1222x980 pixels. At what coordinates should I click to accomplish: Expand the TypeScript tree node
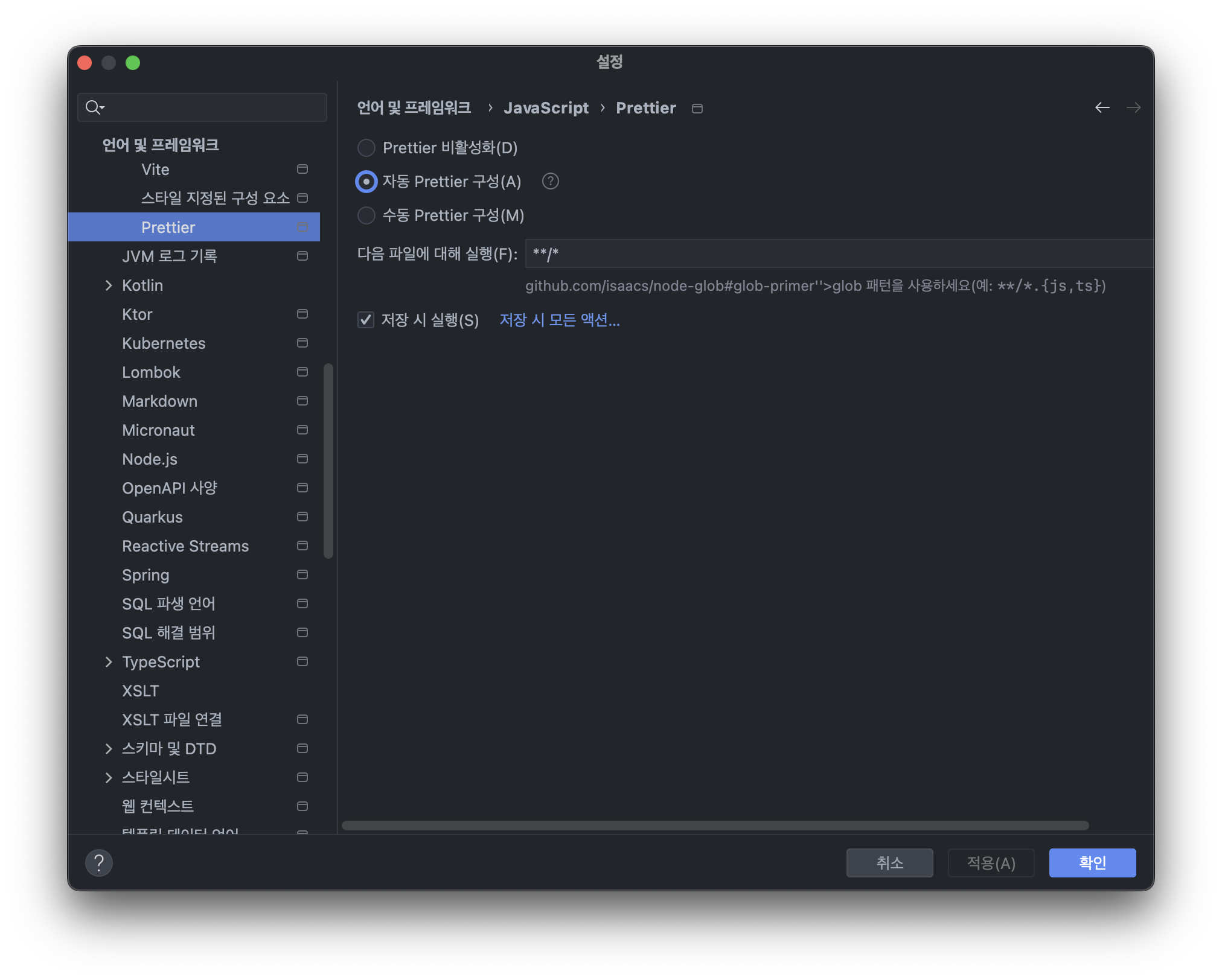[109, 662]
